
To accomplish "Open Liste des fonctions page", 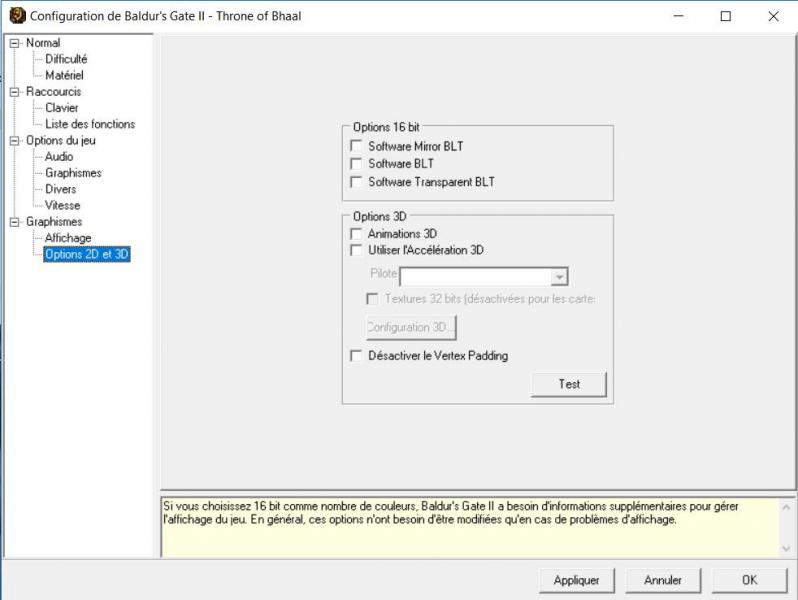I will pos(90,124).
